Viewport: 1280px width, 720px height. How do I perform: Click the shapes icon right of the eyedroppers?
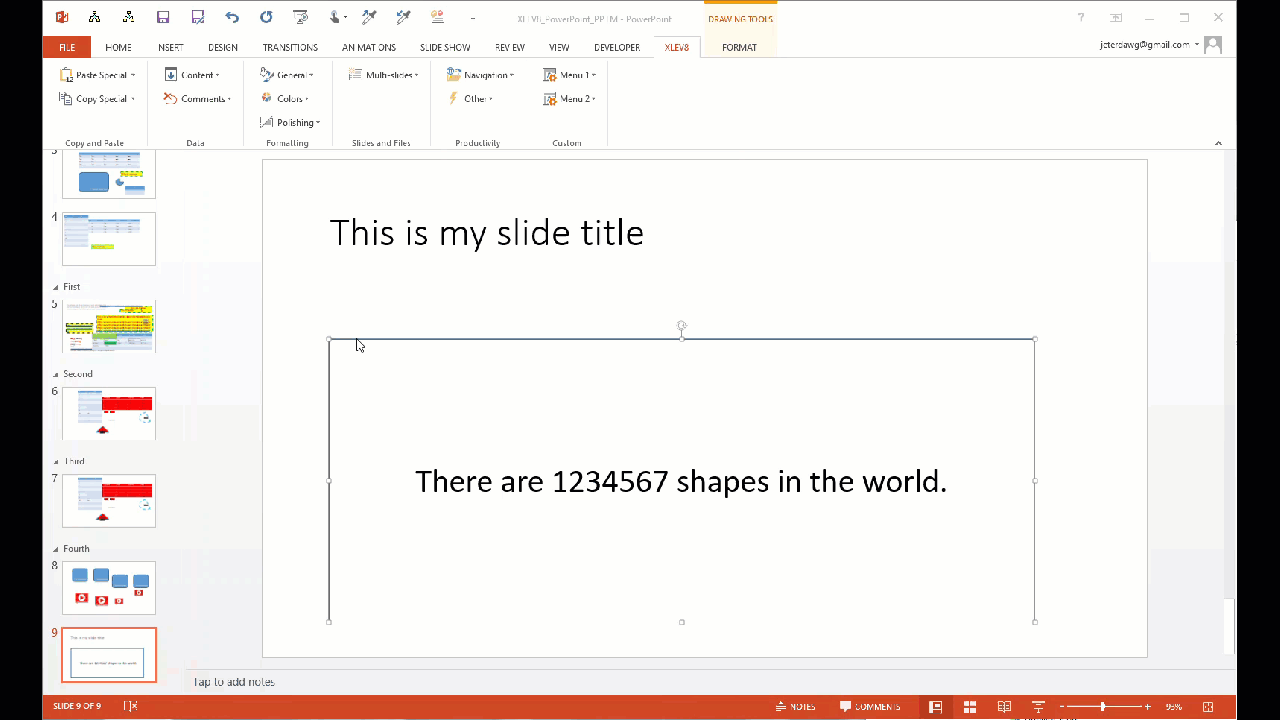point(437,17)
